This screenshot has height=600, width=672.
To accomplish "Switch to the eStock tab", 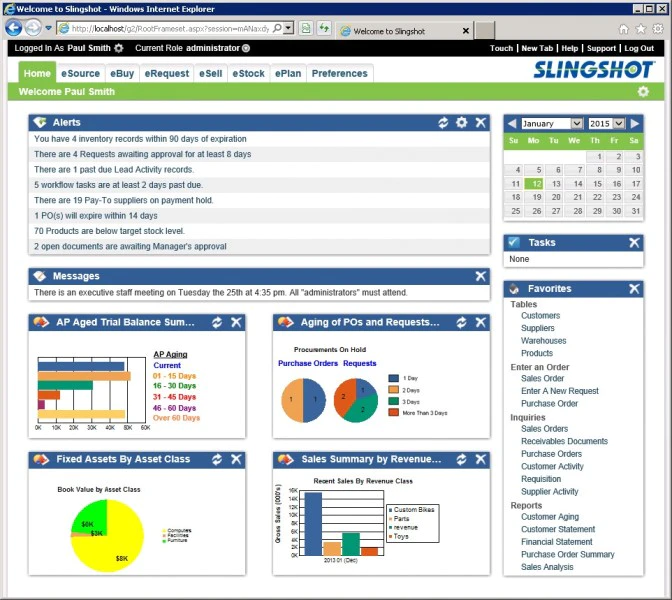I will (x=249, y=74).
